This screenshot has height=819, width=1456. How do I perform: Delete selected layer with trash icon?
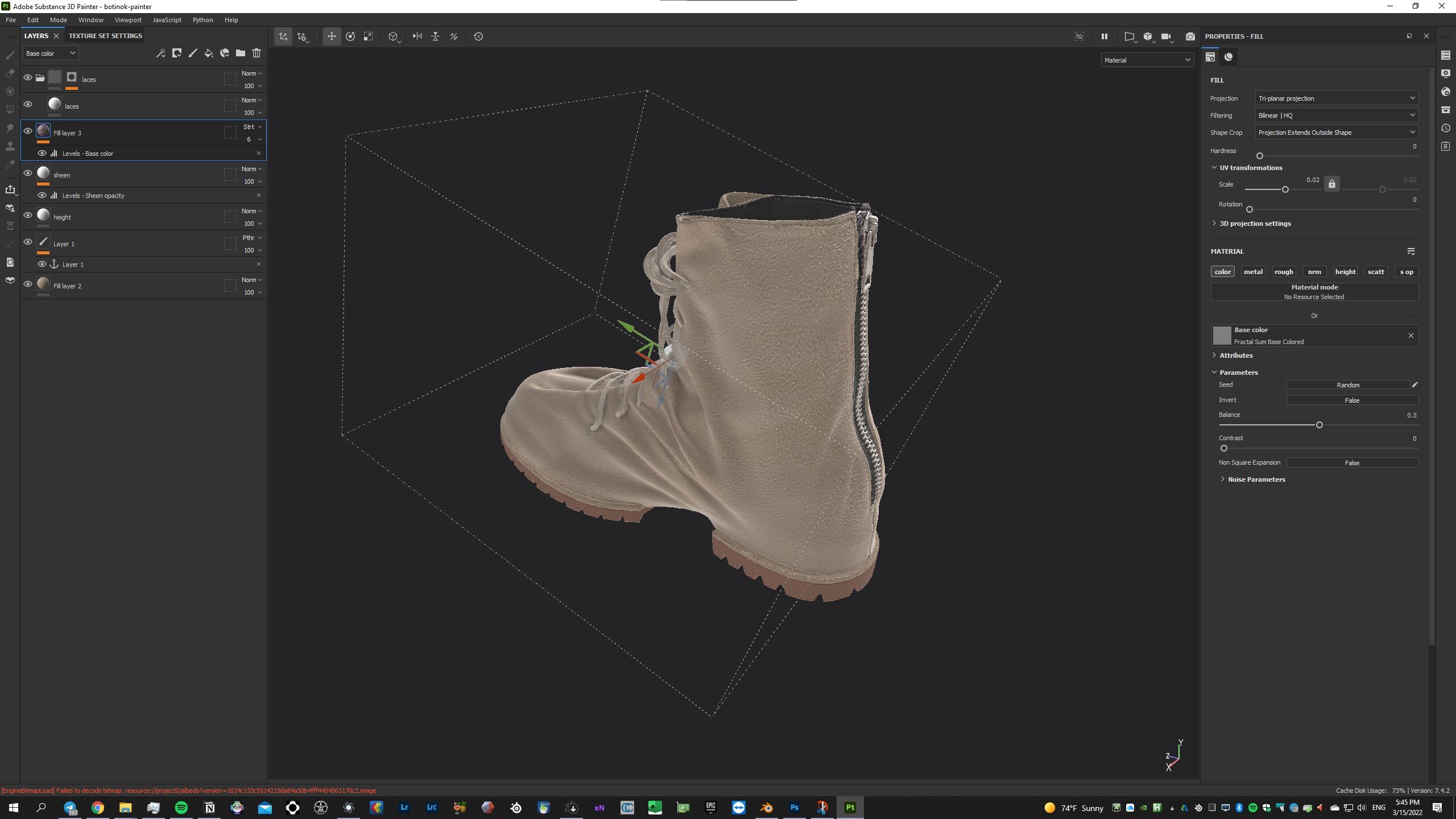tap(257, 53)
